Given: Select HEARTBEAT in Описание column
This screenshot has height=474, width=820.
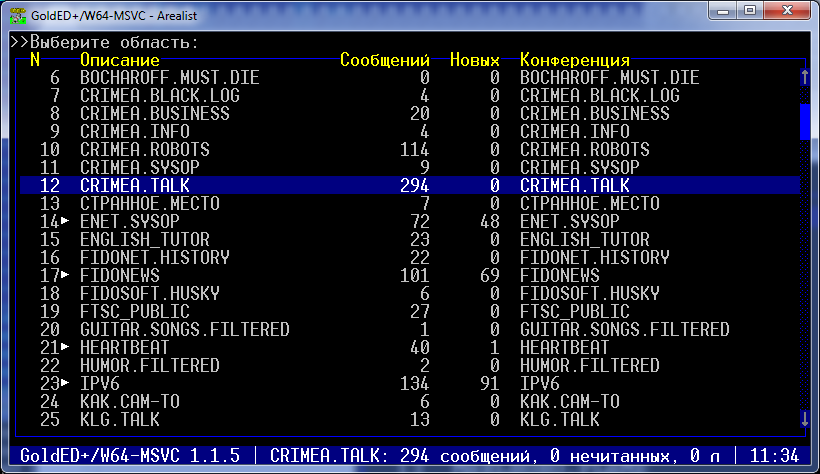Looking at the screenshot, I should (125, 347).
